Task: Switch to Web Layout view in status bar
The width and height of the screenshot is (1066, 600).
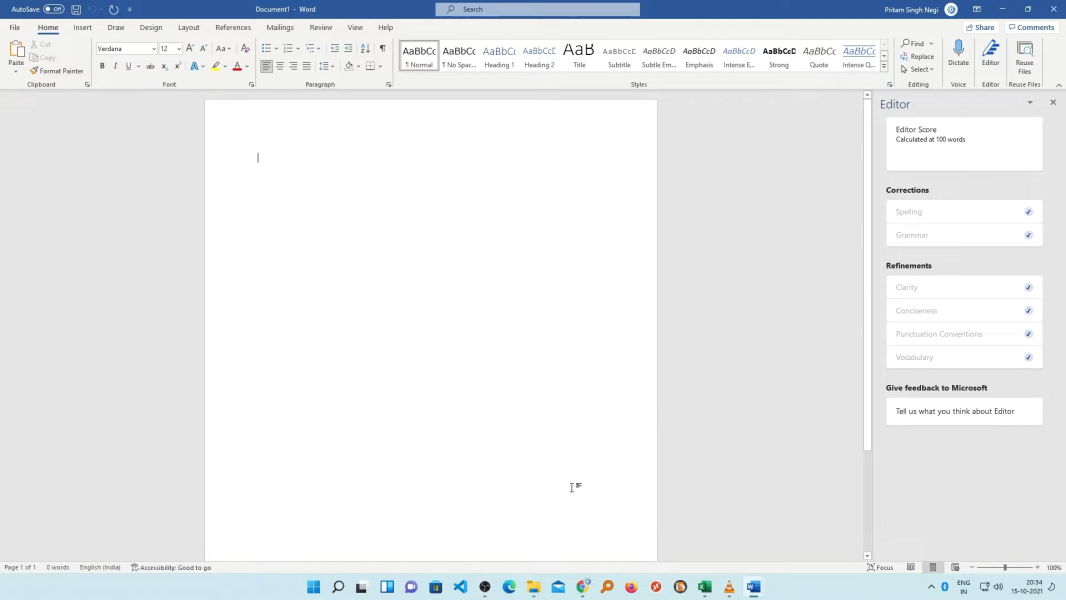Action: 955,567
